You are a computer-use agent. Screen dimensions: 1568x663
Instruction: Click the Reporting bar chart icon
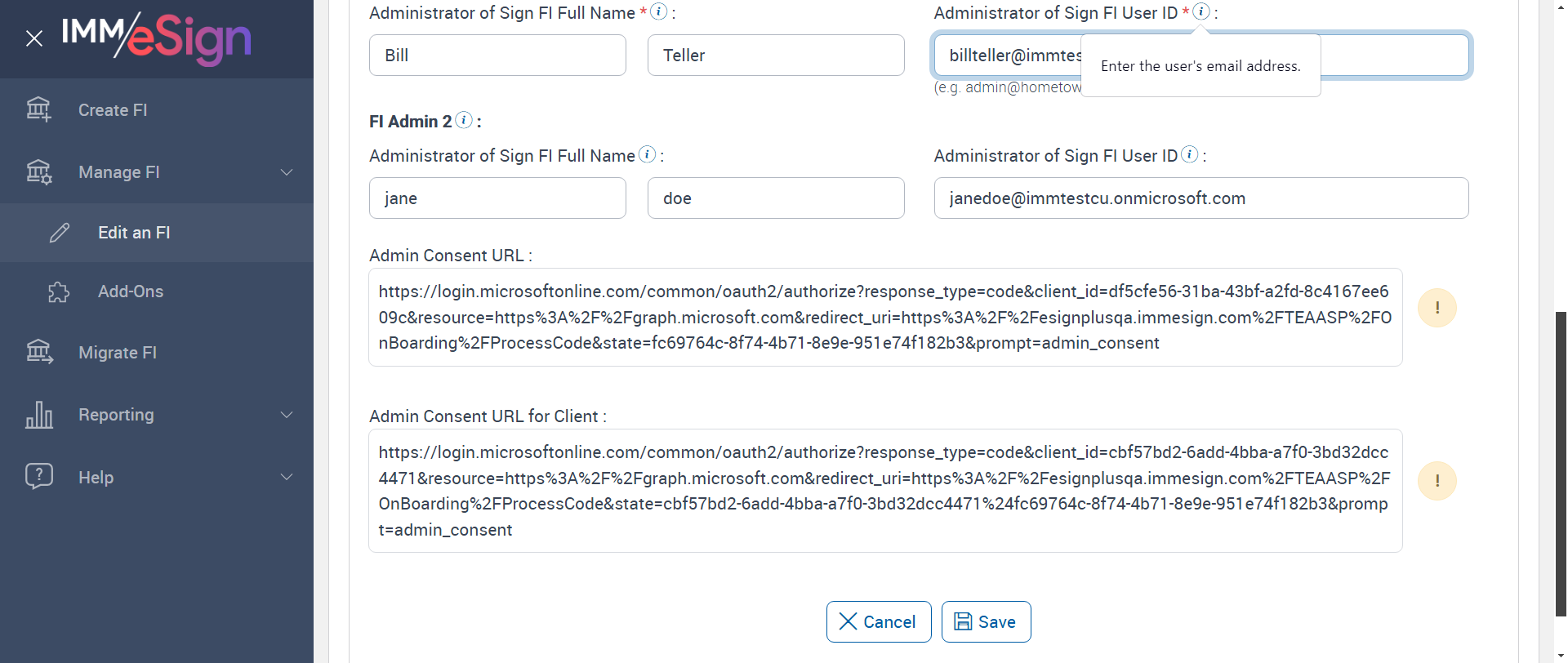(x=38, y=415)
